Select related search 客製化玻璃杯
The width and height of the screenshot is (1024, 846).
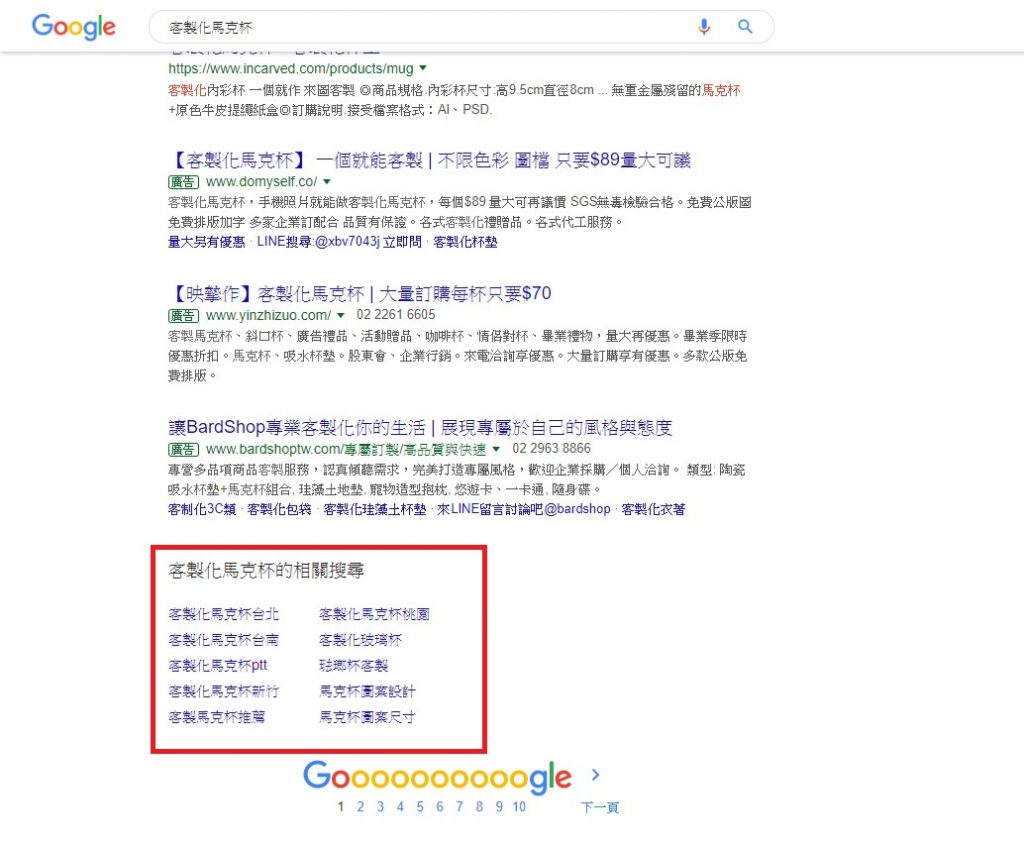tap(360, 640)
